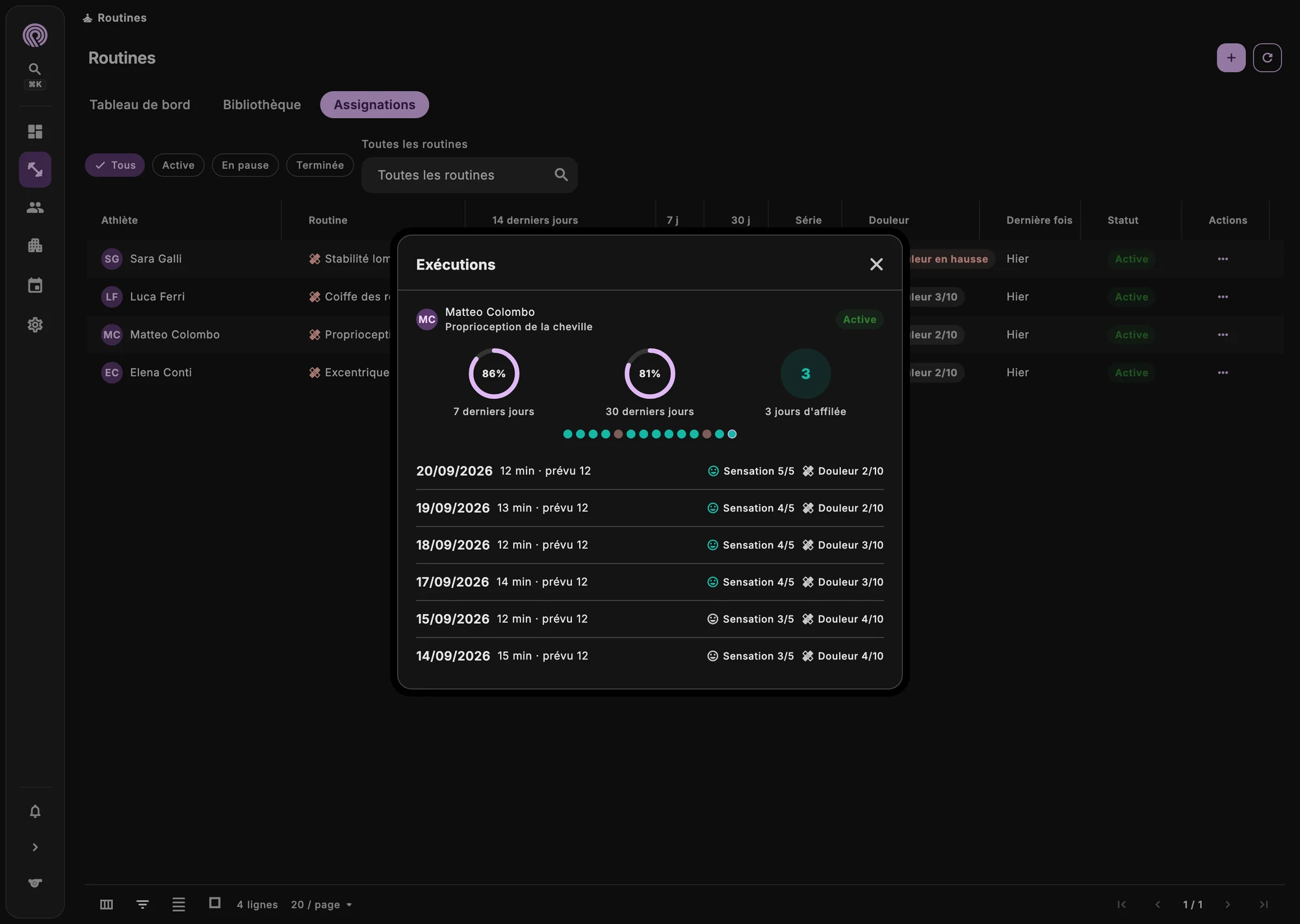Screen dimensions: 1300x924
Task: Open the Toutes les routines combo box
Action: coord(469,175)
